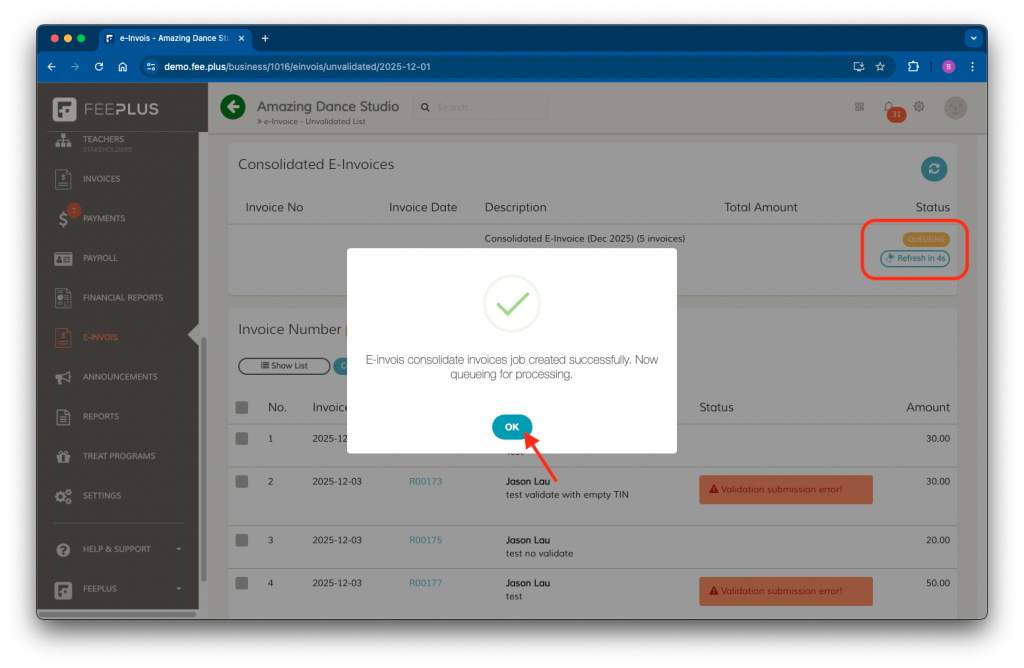Viewport: 1024px width, 668px height.
Task: Open the Chrome tab list dropdown arrow
Action: pos(972,38)
